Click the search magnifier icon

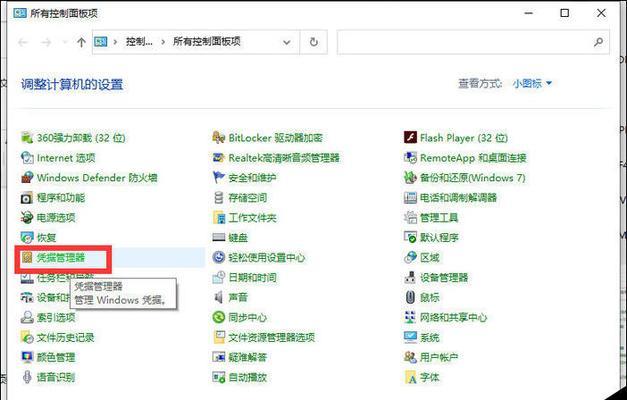tap(598, 42)
